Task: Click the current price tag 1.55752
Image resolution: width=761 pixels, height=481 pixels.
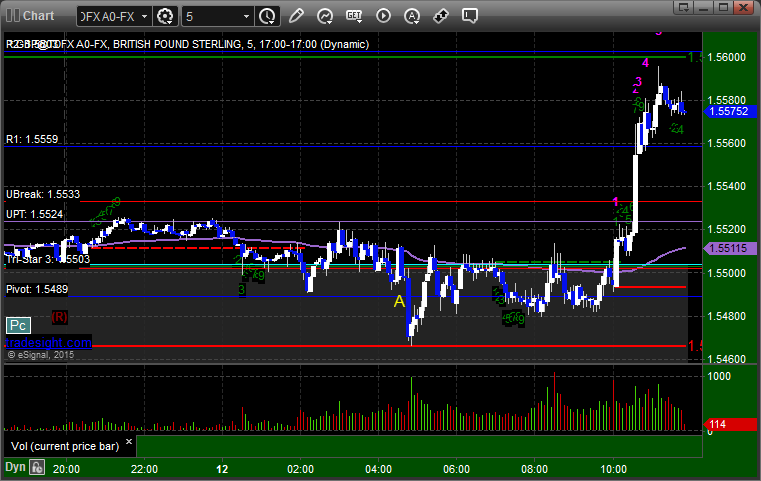Action: click(x=729, y=111)
